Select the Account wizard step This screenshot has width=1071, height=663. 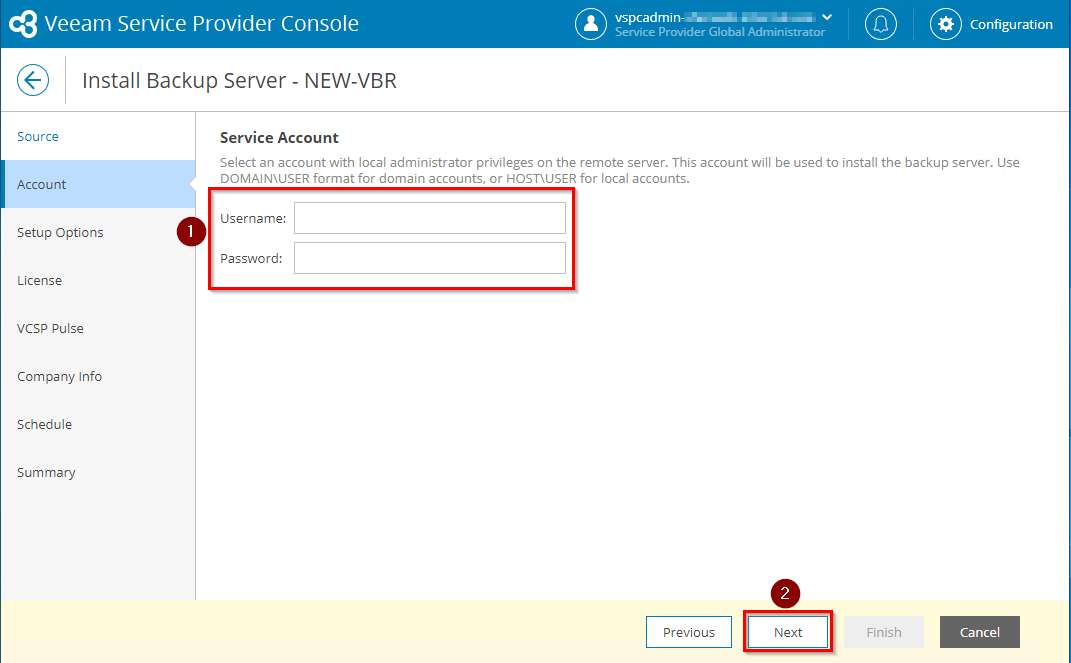coord(98,184)
